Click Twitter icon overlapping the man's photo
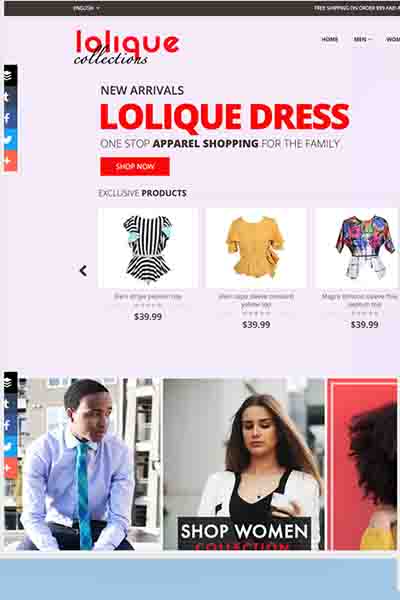The width and height of the screenshot is (400, 600). (x=10, y=447)
